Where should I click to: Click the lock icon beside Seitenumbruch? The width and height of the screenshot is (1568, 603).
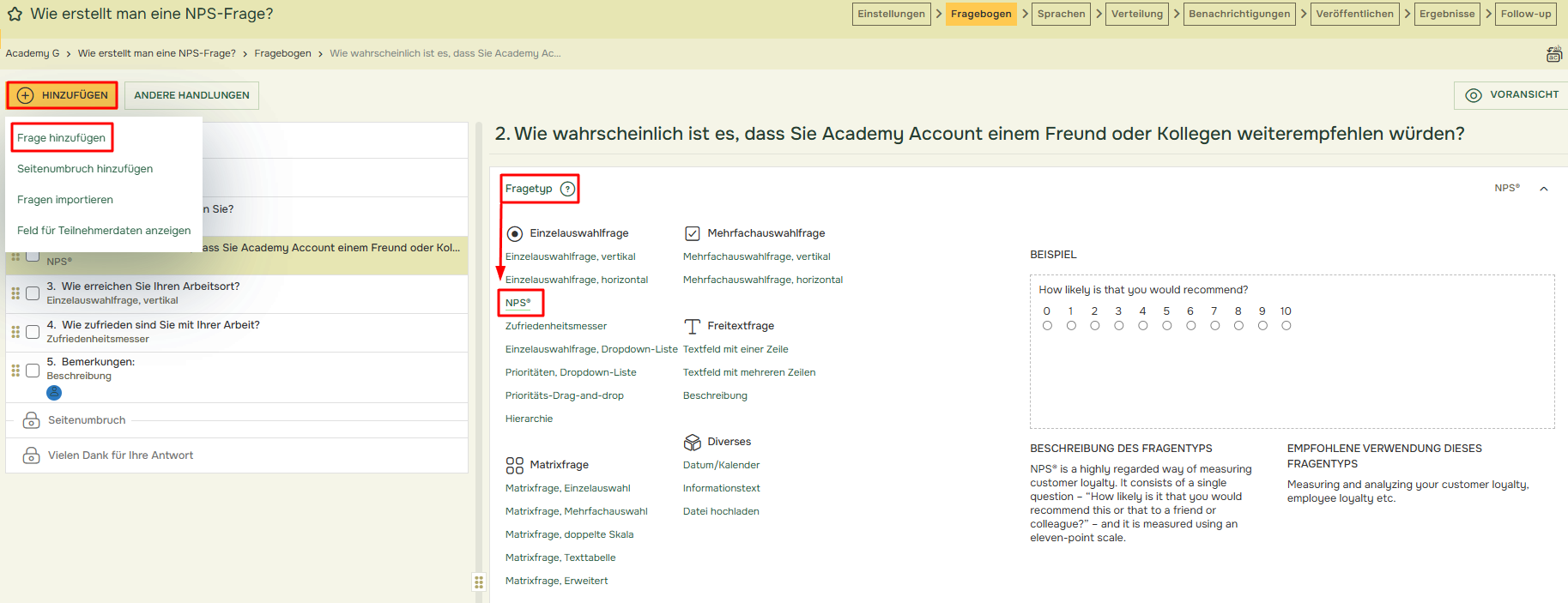pos(31,420)
